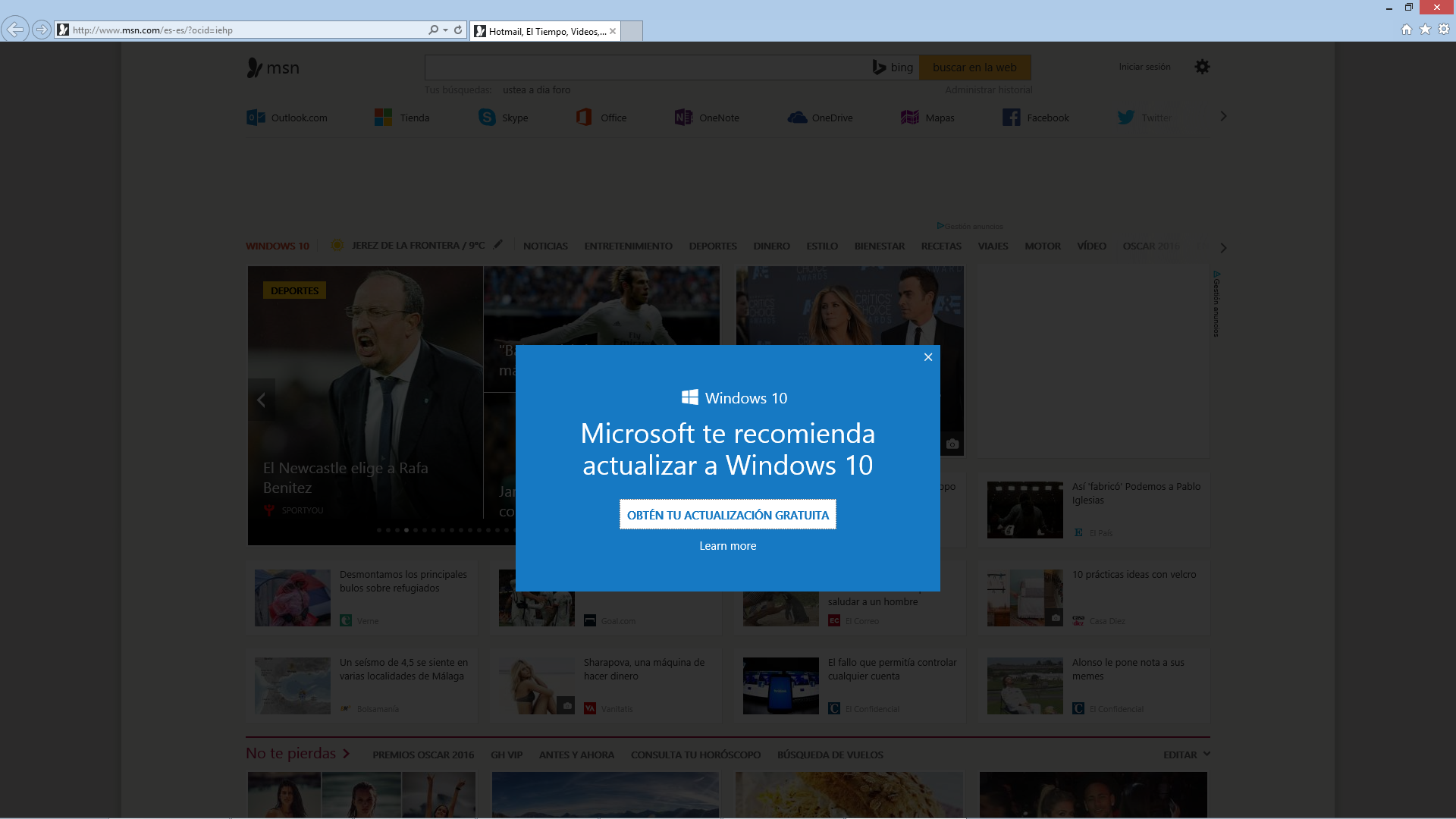Open Skype shortcut icon
1456x819 pixels.
(487, 118)
